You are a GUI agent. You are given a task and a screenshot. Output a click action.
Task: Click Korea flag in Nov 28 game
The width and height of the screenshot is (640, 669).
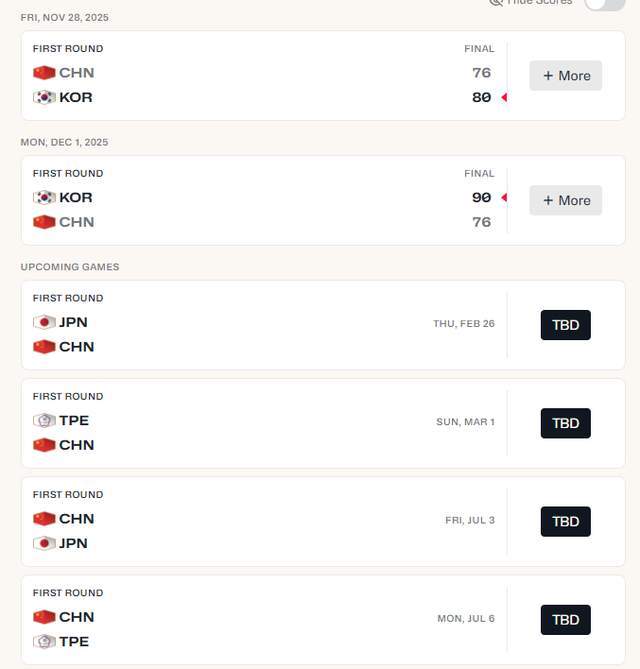click(x=44, y=98)
